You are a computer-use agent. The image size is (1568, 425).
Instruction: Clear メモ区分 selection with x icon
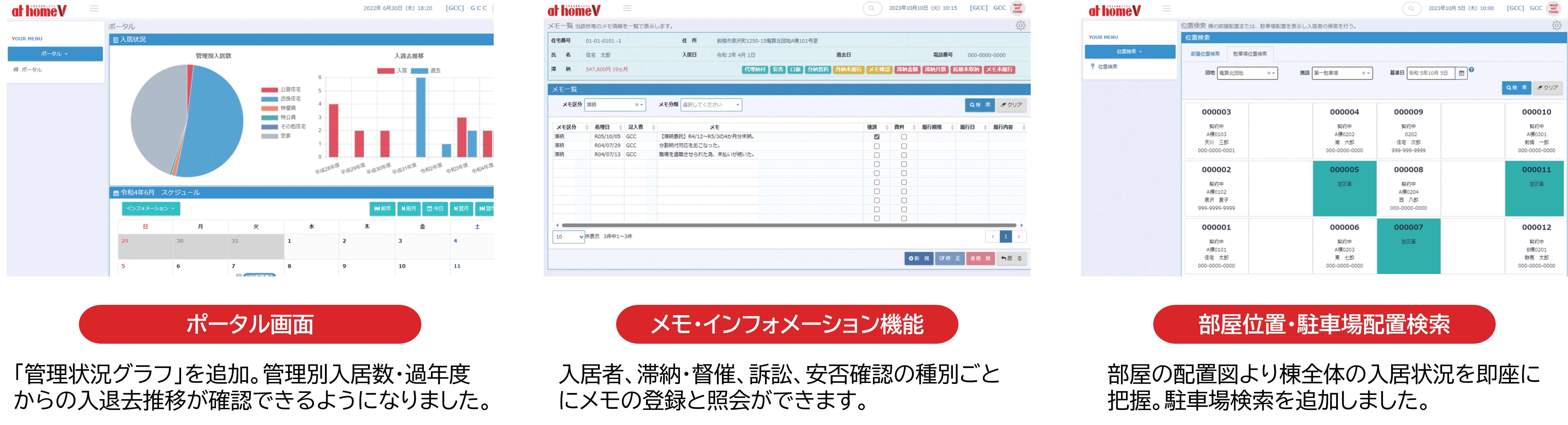[637, 105]
